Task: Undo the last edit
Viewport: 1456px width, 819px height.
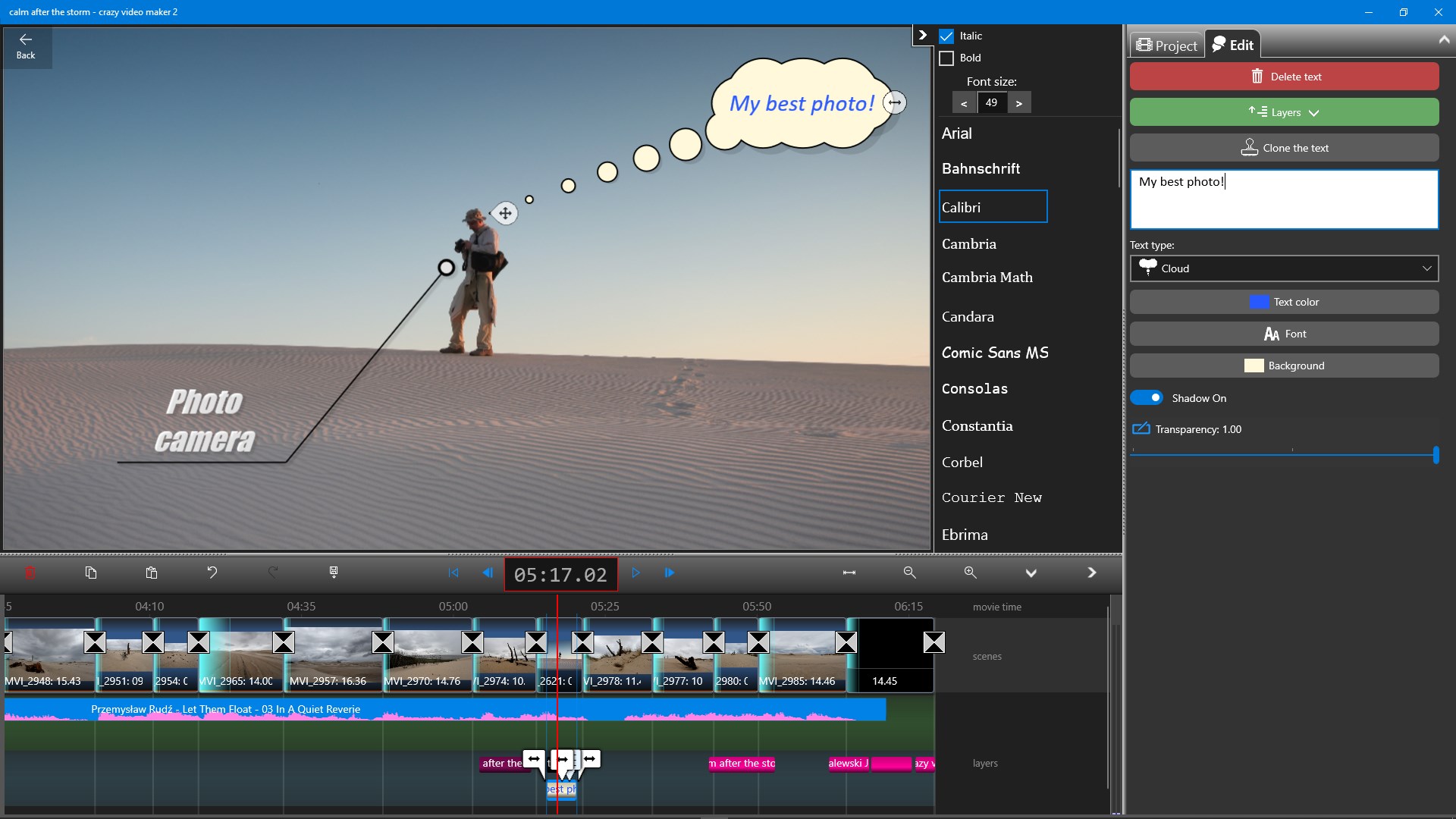Action: 212,573
